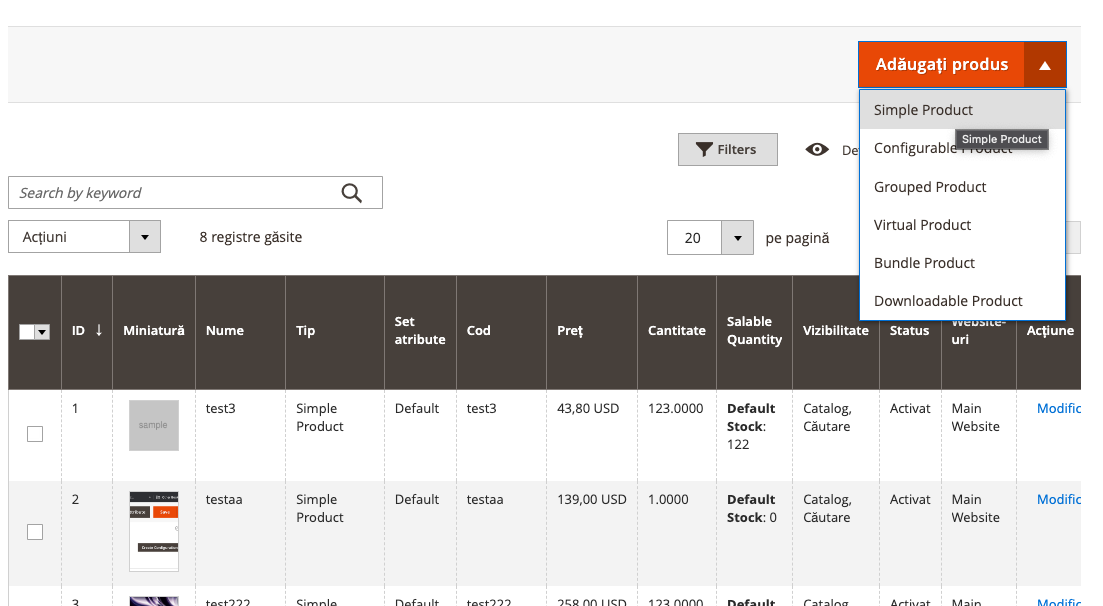Click the Adăugați produs button
Image resolution: width=1103 pixels, height=606 pixels.
point(942,65)
